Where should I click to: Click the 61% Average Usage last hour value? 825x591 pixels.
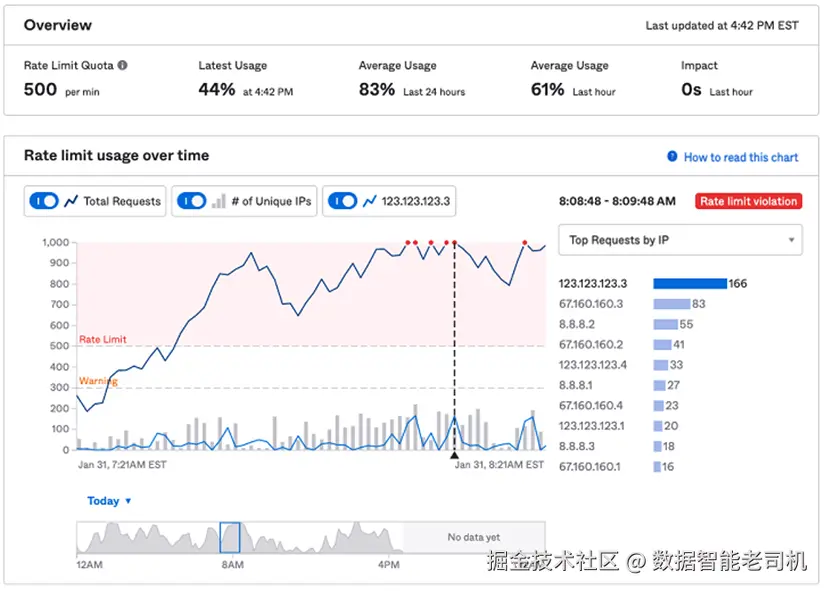(547, 89)
